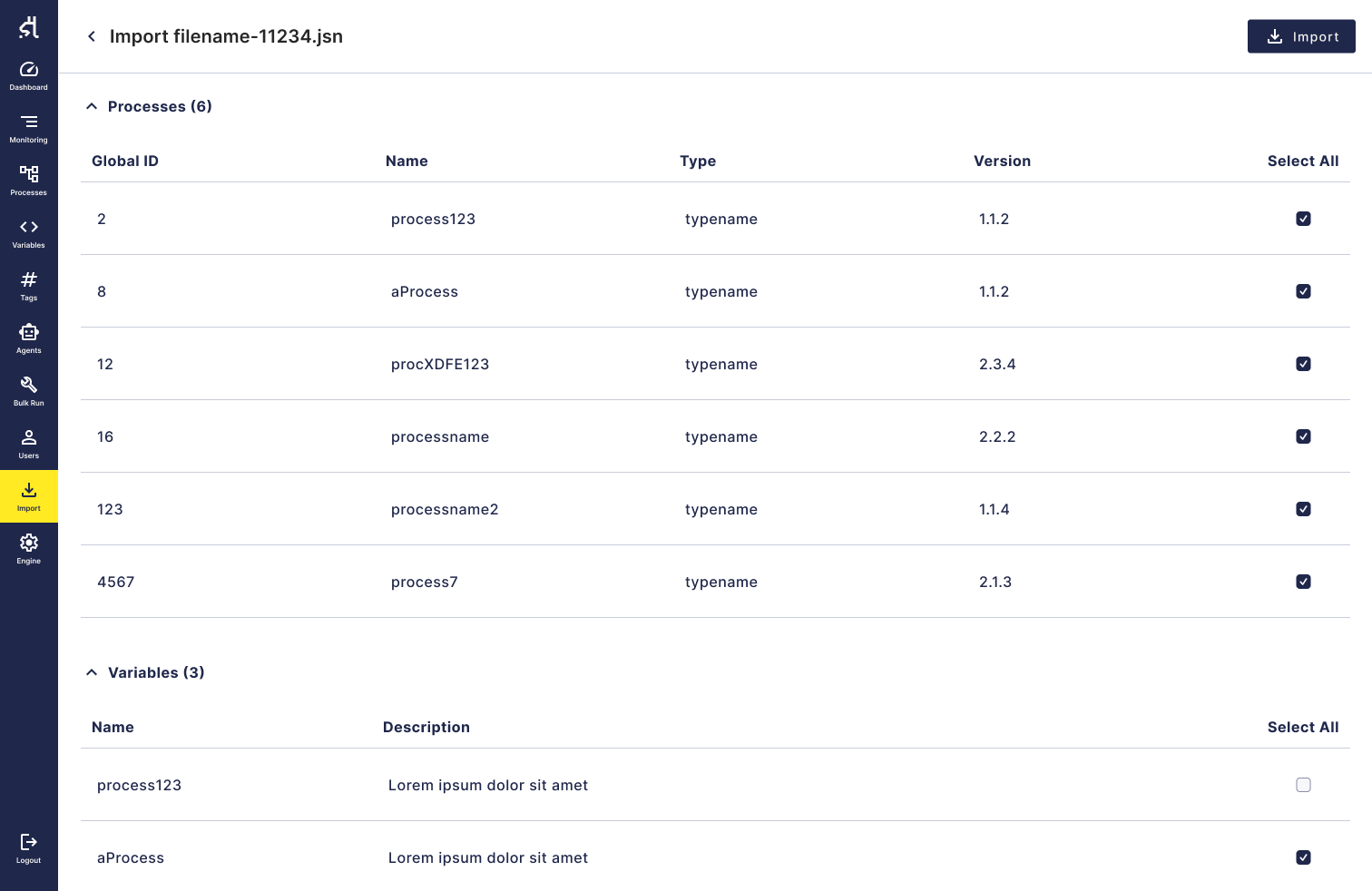Uncheck the aProcess row with Global ID 8
This screenshot has width=1372, height=891.
click(1303, 291)
